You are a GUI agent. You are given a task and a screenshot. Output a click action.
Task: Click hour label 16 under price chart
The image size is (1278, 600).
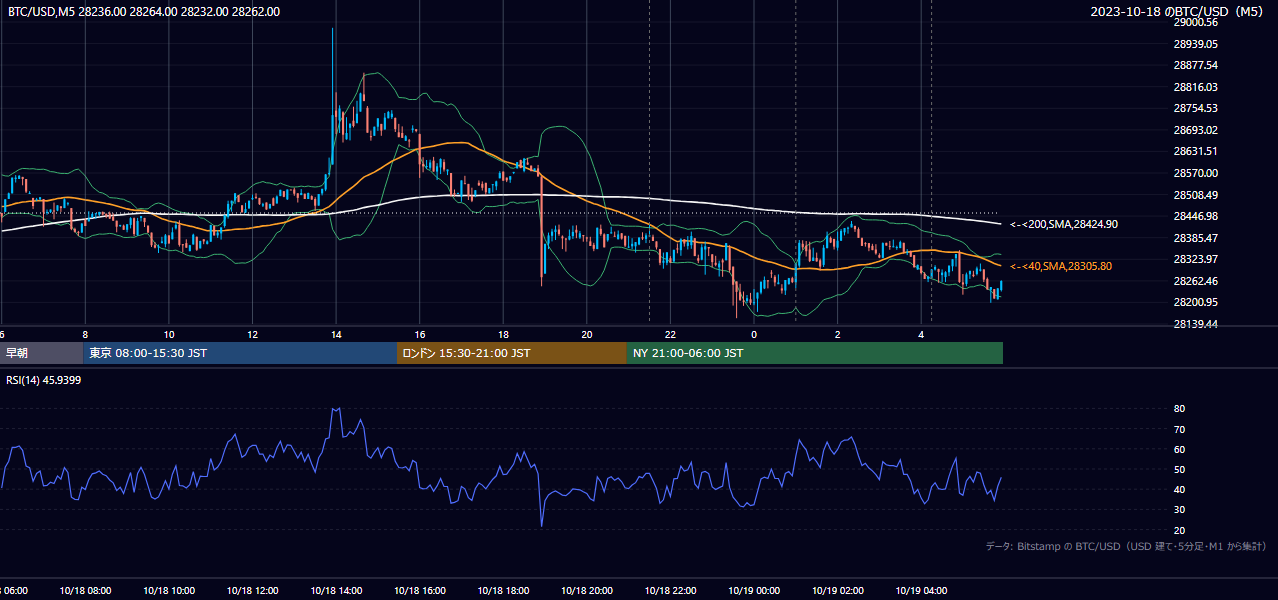[420, 334]
